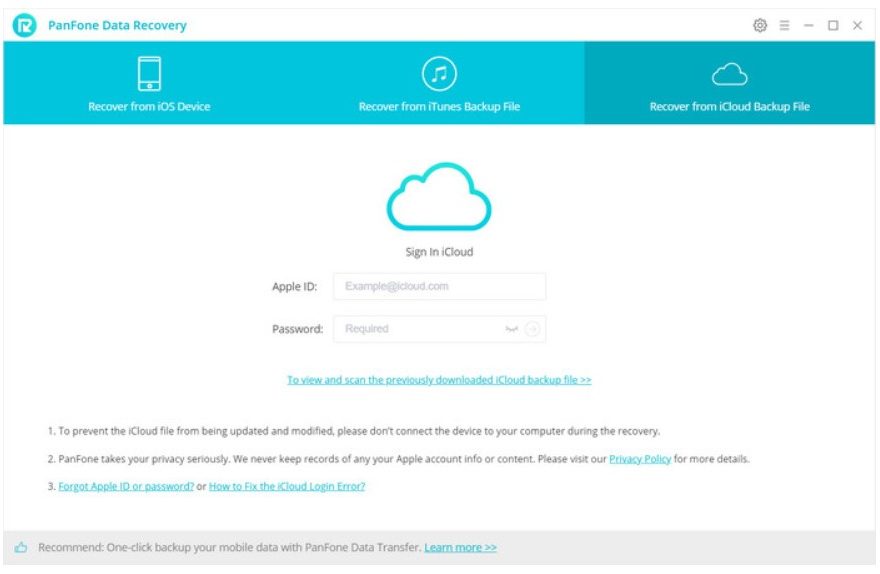Switch to Recover from iOS Device tab

coord(149,106)
